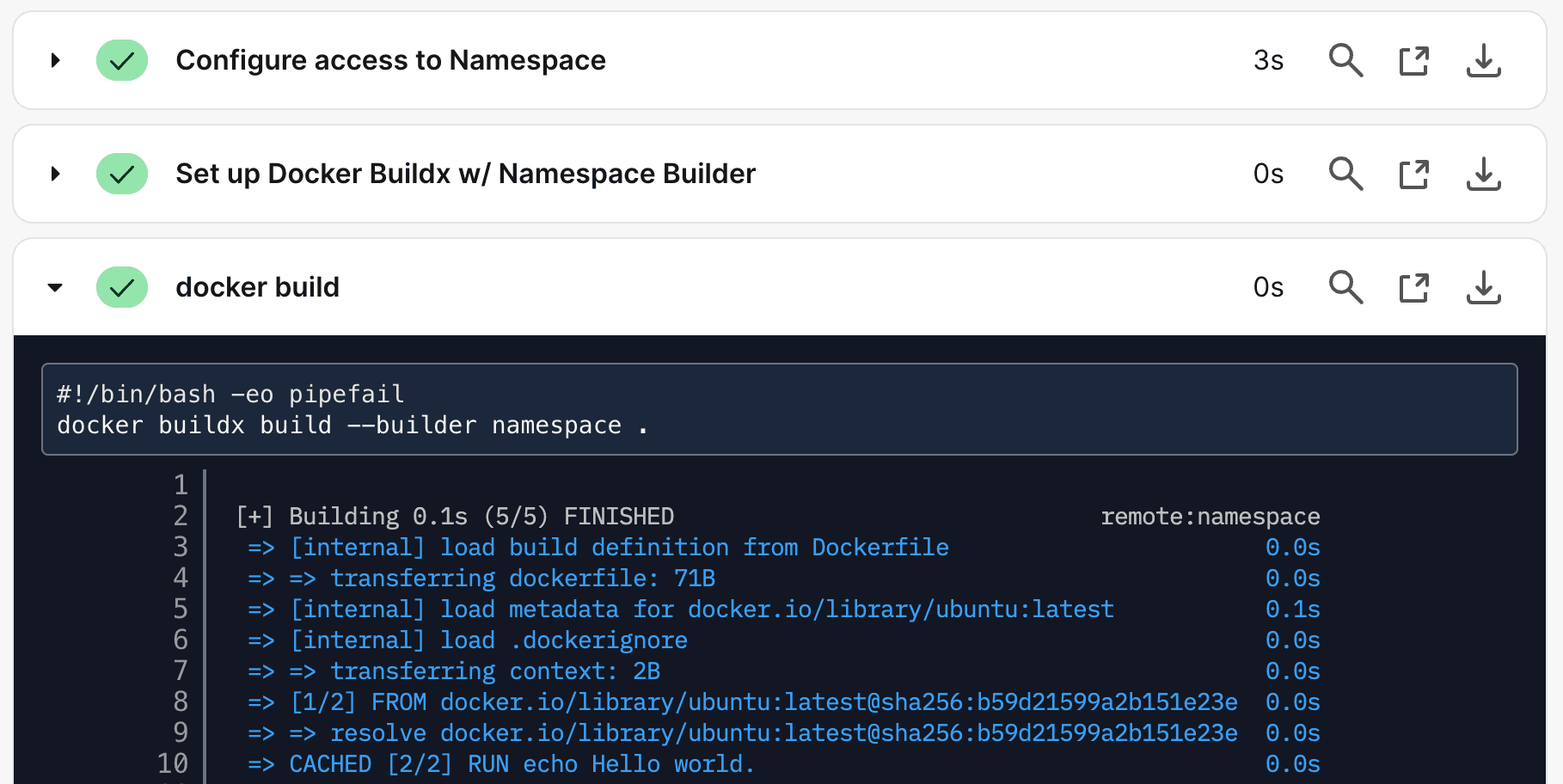Click the success checkmark on Configure access step
Image resolution: width=1563 pixels, height=784 pixels.
[x=122, y=60]
